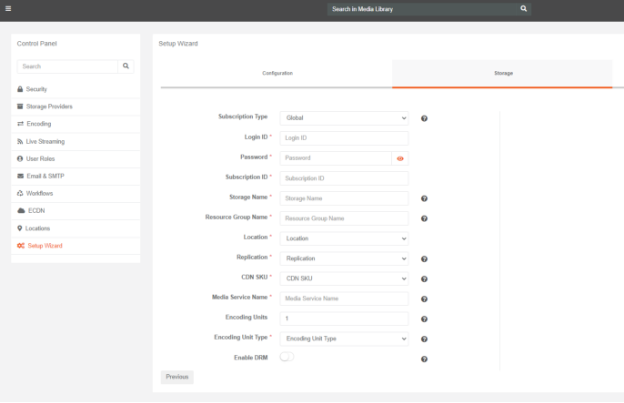Toggle password visibility eye icon
Image resolution: width=624 pixels, height=403 pixels.
(x=400, y=158)
